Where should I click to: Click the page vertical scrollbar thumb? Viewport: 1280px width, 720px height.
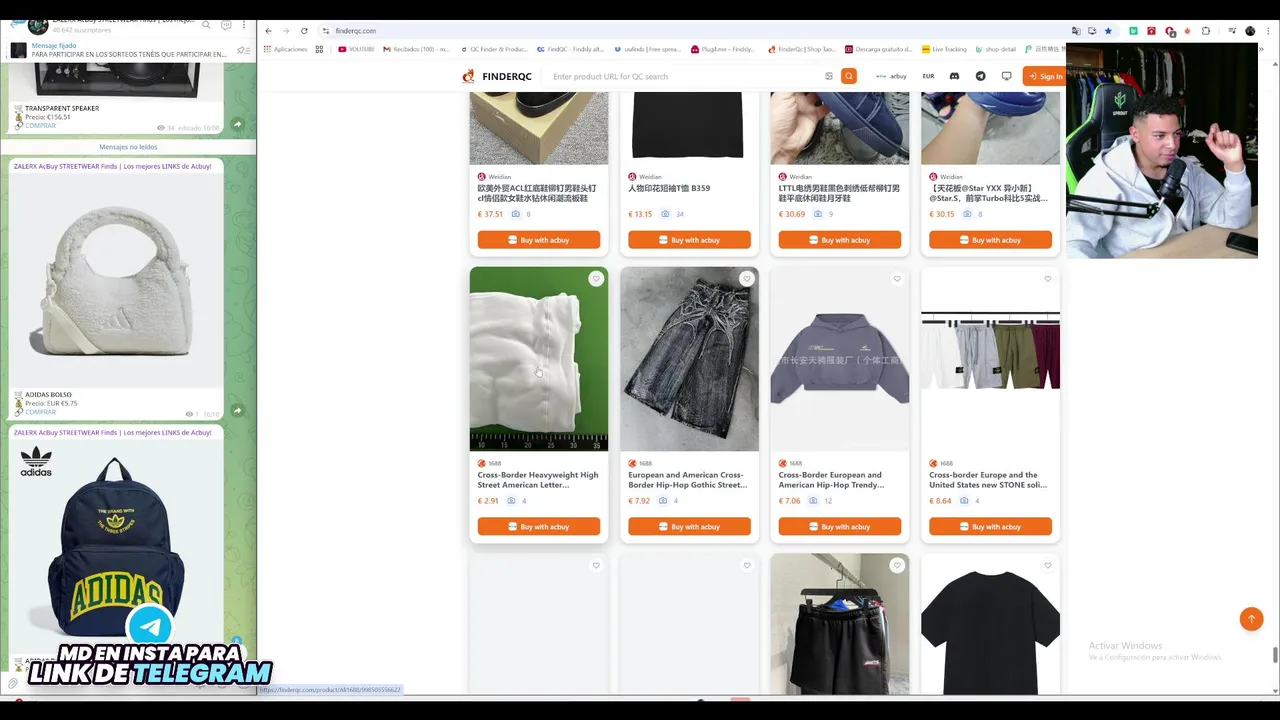(x=1275, y=655)
